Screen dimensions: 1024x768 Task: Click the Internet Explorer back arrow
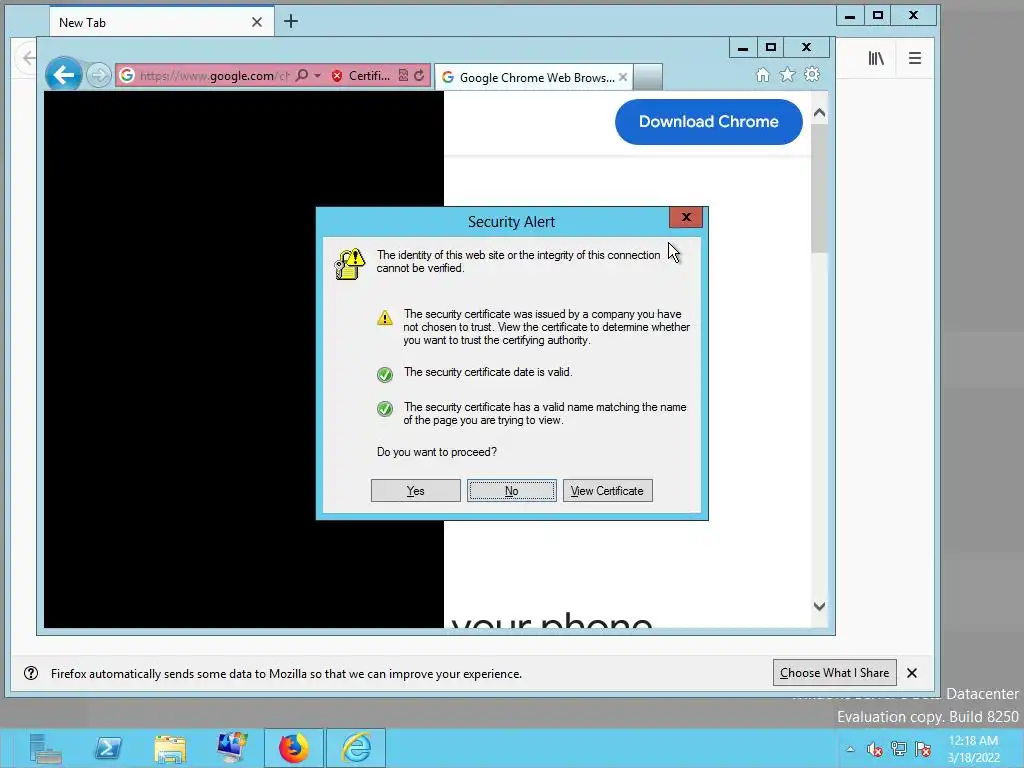(x=63, y=75)
